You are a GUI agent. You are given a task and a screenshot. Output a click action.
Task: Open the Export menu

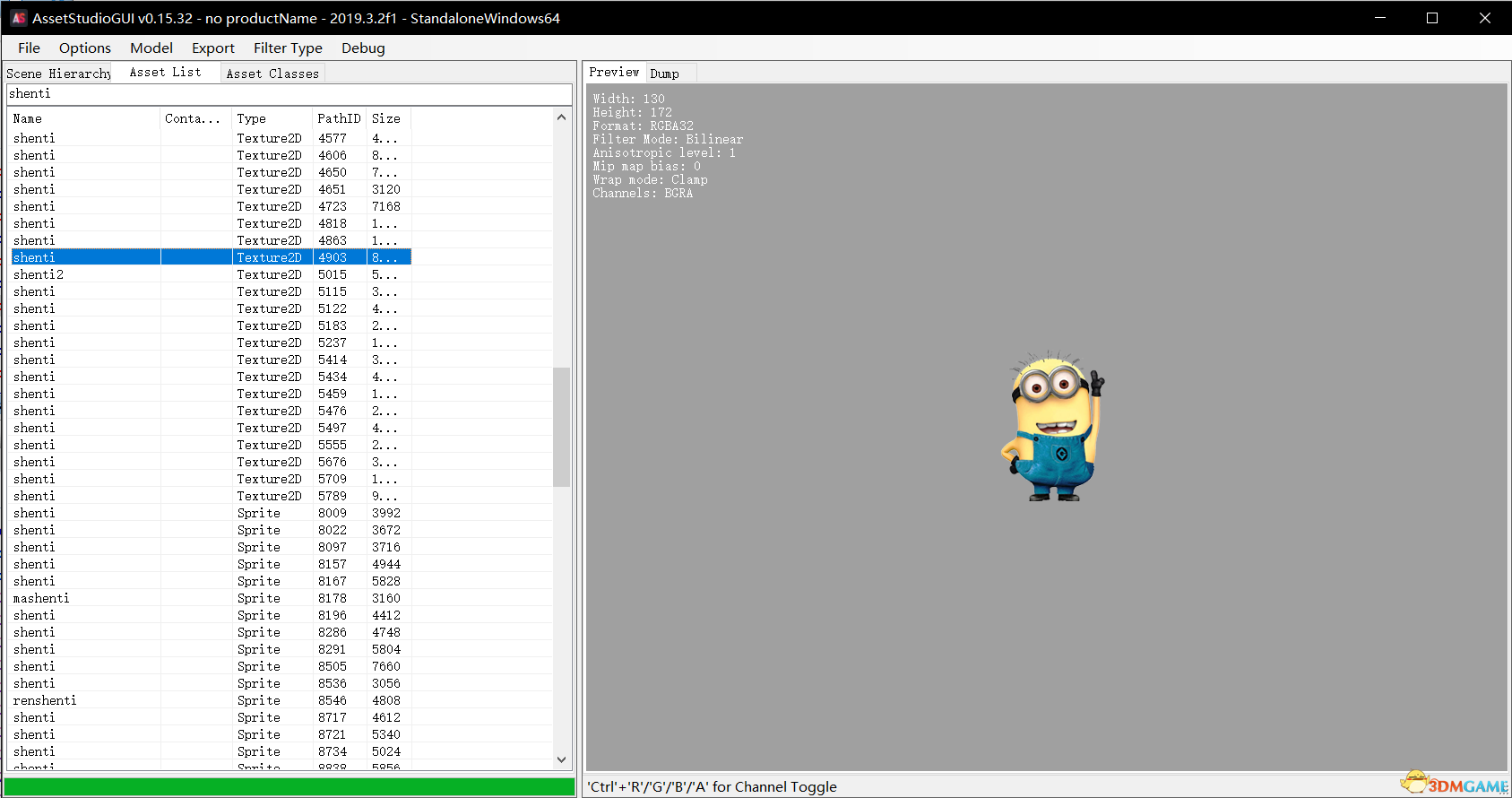(213, 48)
